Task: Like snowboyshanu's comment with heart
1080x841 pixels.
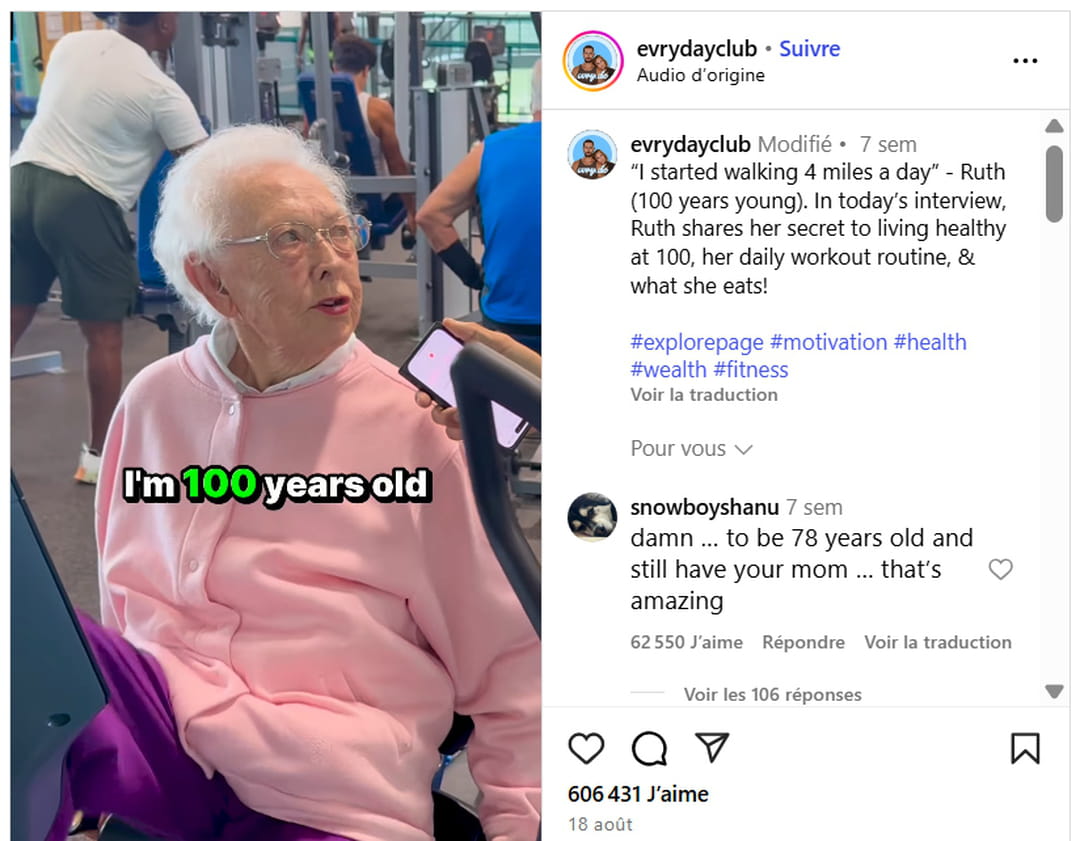Action: point(1000,569)
